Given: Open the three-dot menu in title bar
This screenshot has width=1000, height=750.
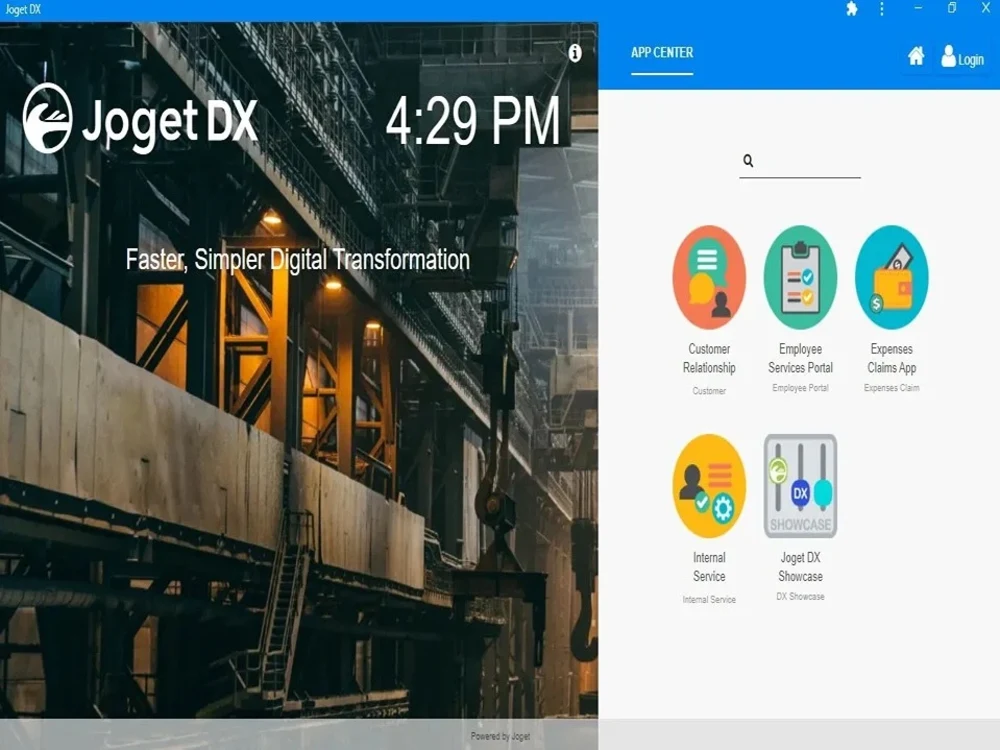Looking at the screenshot, I should click(882, 9).
